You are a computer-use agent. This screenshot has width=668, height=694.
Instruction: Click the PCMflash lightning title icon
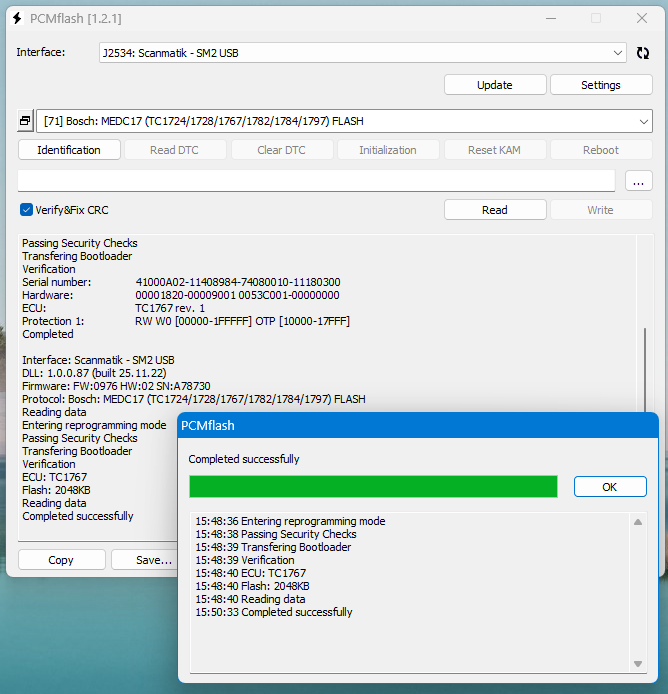tap(17, 18)
